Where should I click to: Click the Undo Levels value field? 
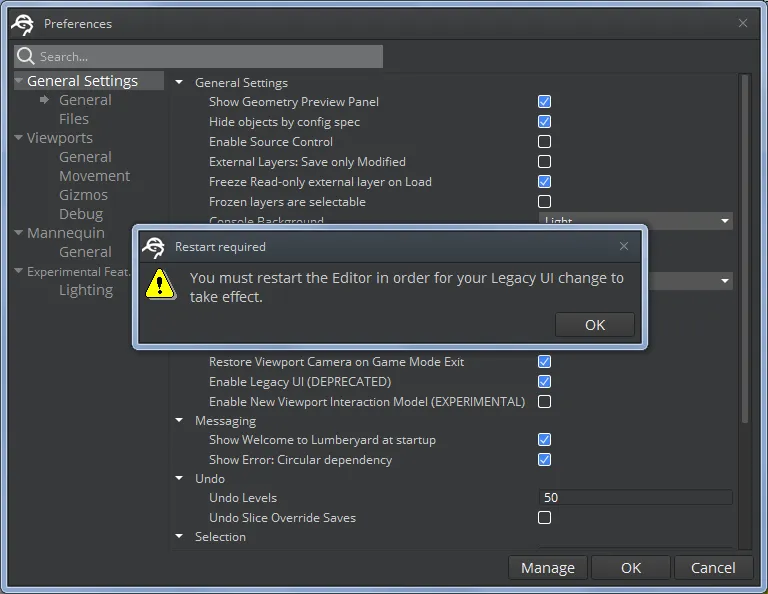pyautogui.click(x=636, y=498)
